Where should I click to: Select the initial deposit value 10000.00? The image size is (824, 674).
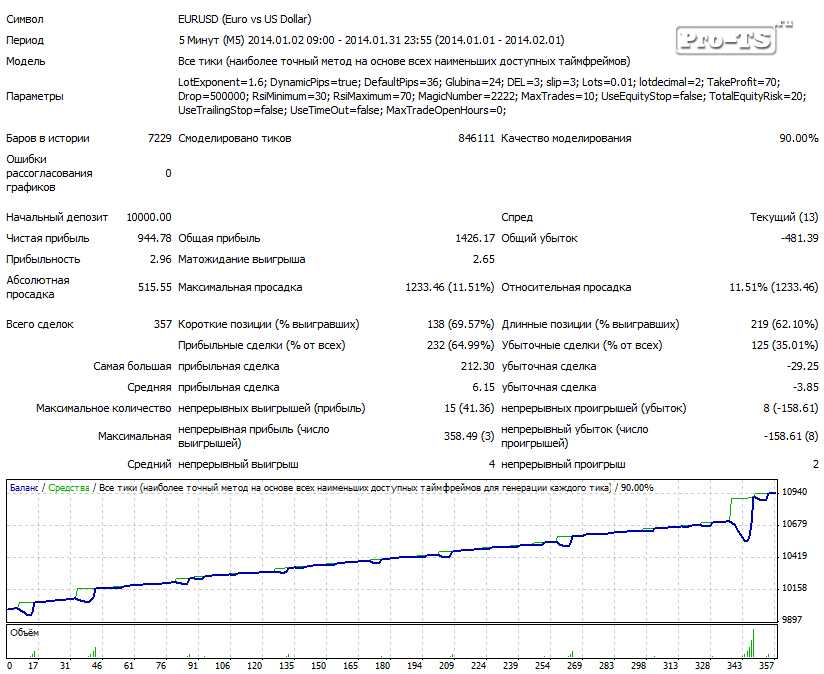[149, 217]
